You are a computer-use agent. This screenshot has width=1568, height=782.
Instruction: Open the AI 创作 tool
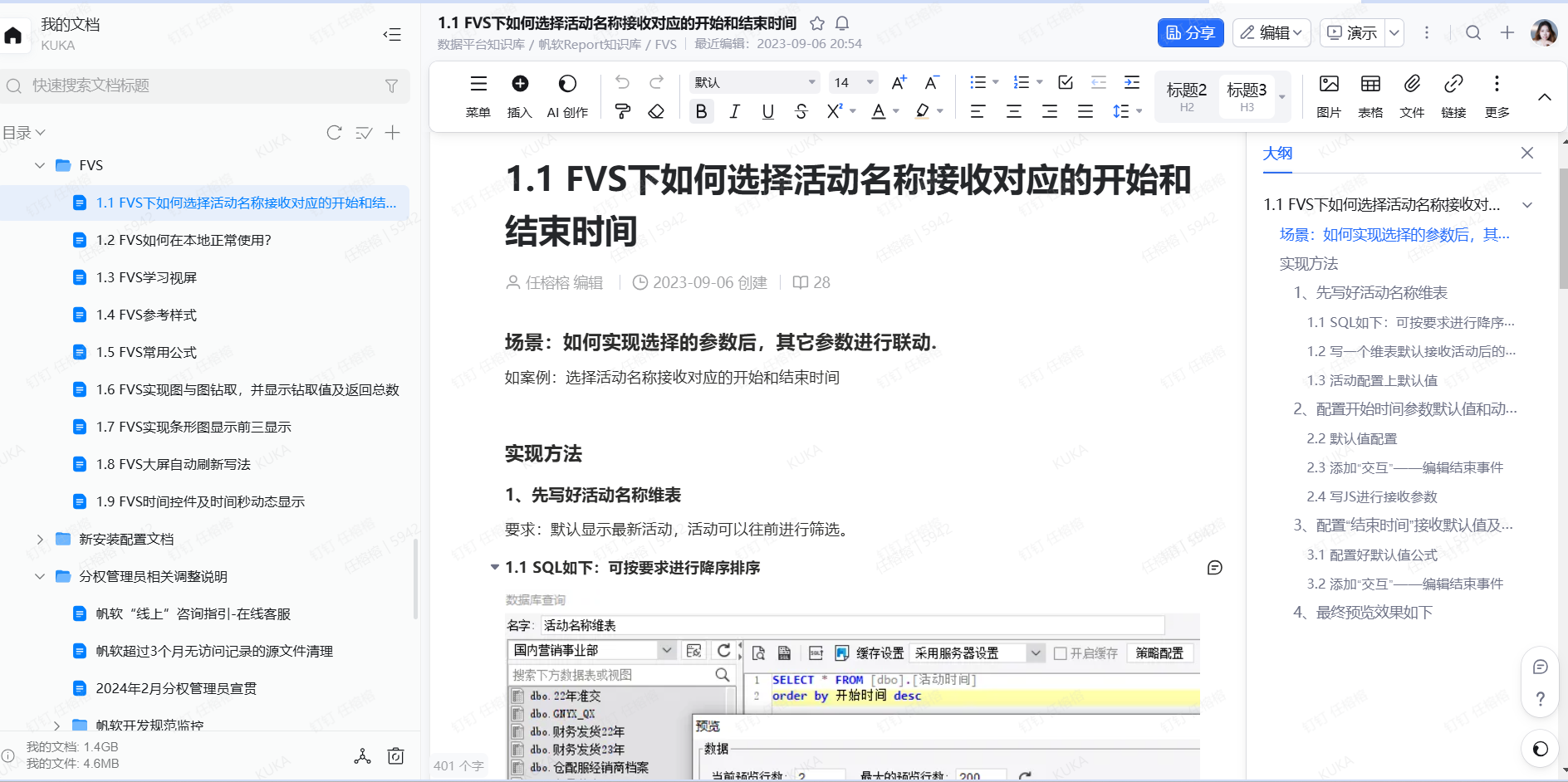coord(567,95)
